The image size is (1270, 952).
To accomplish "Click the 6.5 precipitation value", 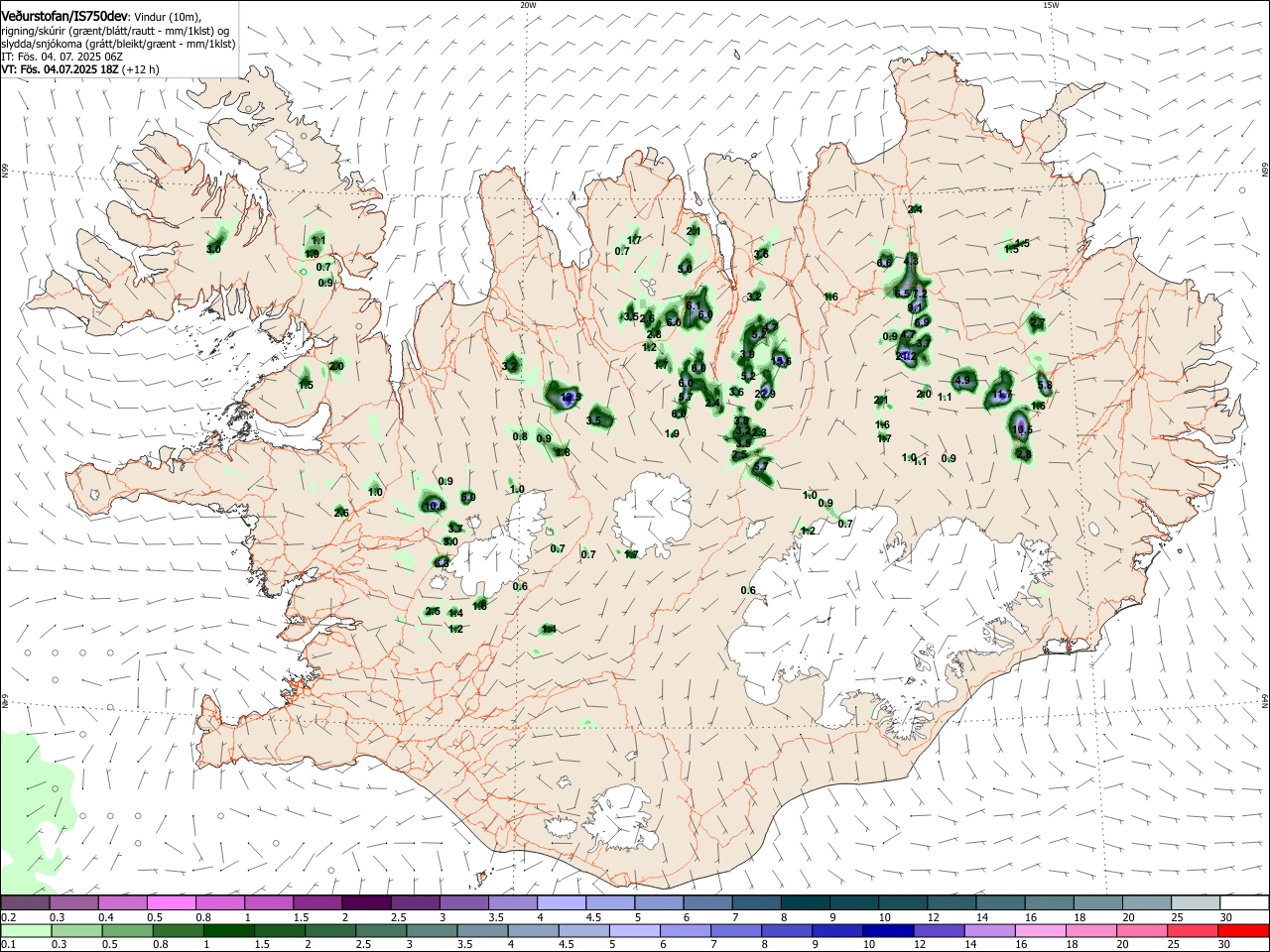I will pyautogui.click(x=902, y=294).
